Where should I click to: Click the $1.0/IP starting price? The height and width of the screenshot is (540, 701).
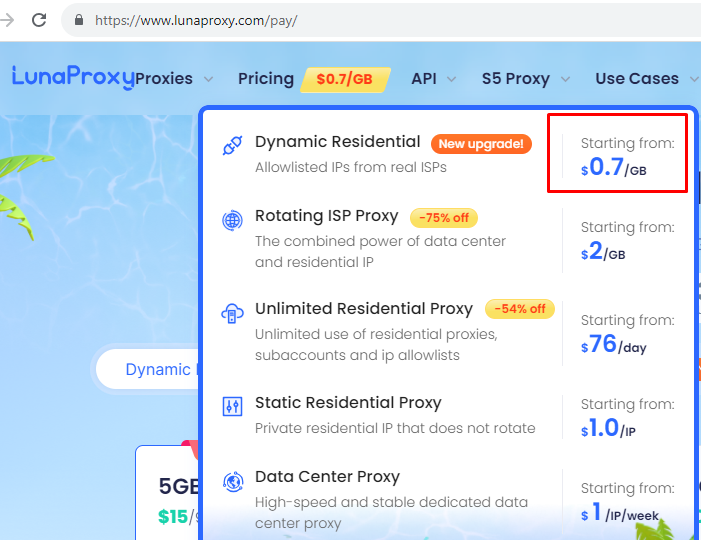[x=608, y=428]
